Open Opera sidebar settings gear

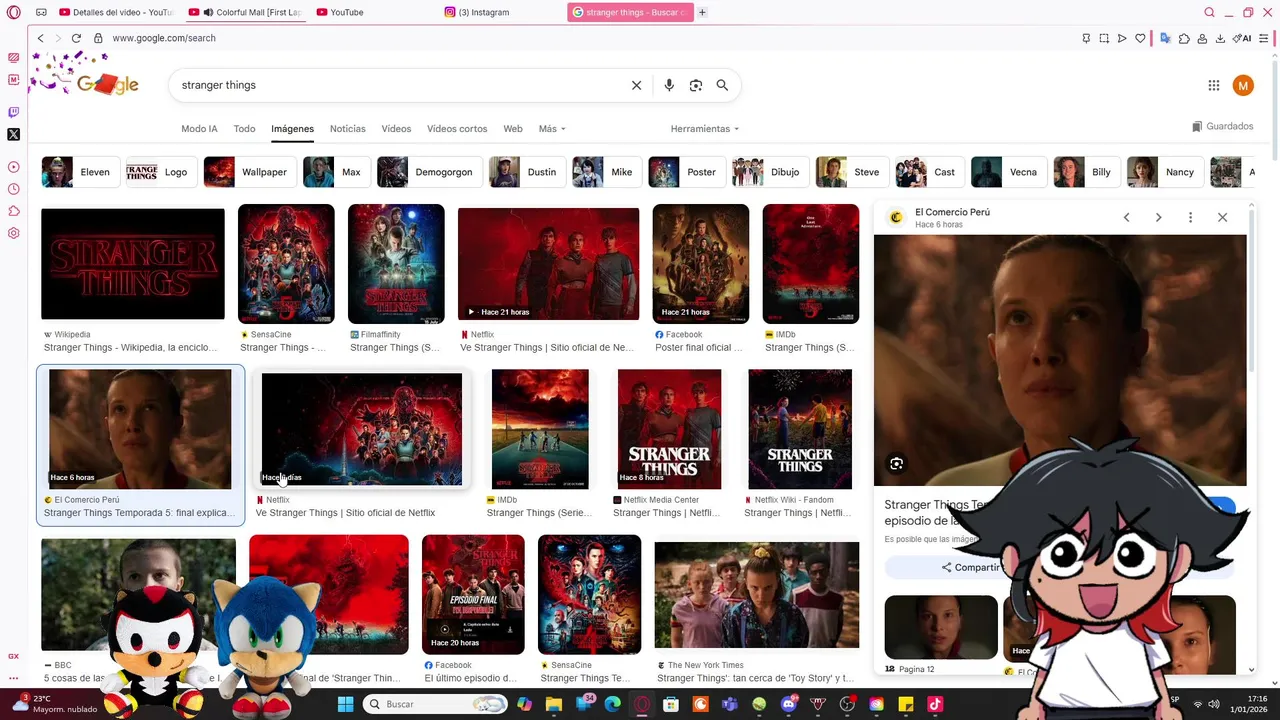click(13, 233)
